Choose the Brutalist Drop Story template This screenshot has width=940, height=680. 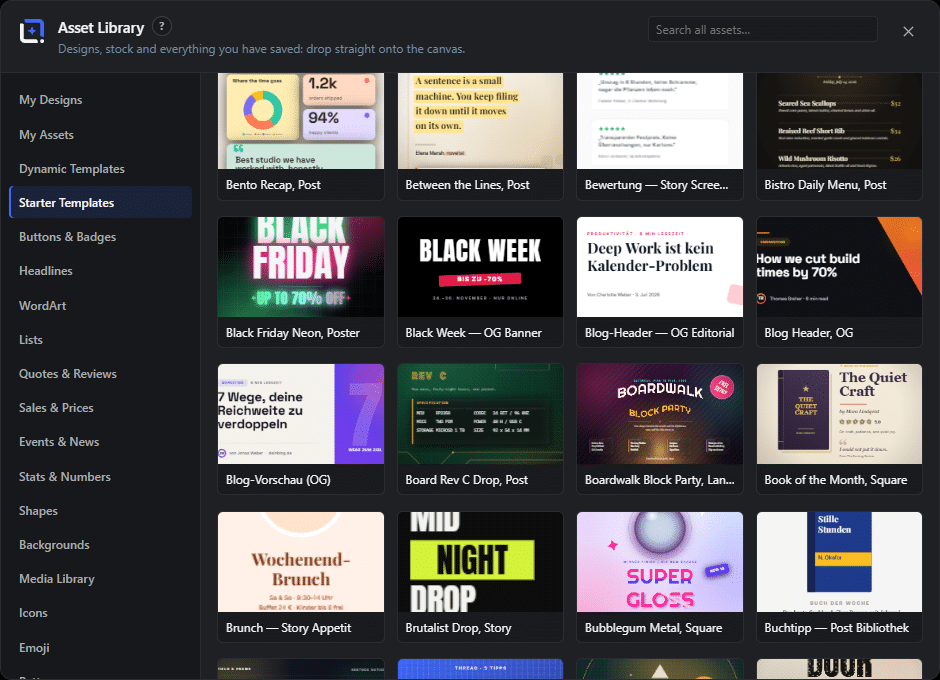(480, 577)
